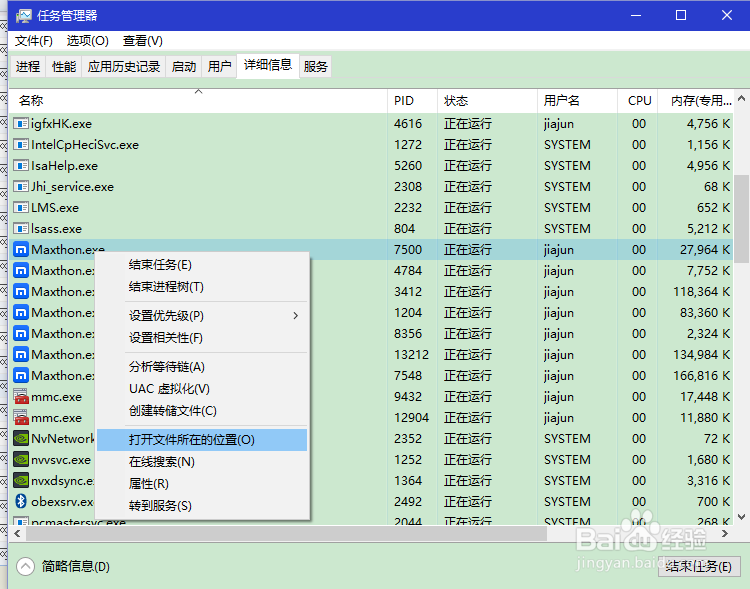Viewport: 750px width, 589px height.
Task: Choose 分析等待链(A) in context menu
Action: click(x=202, y=367)
